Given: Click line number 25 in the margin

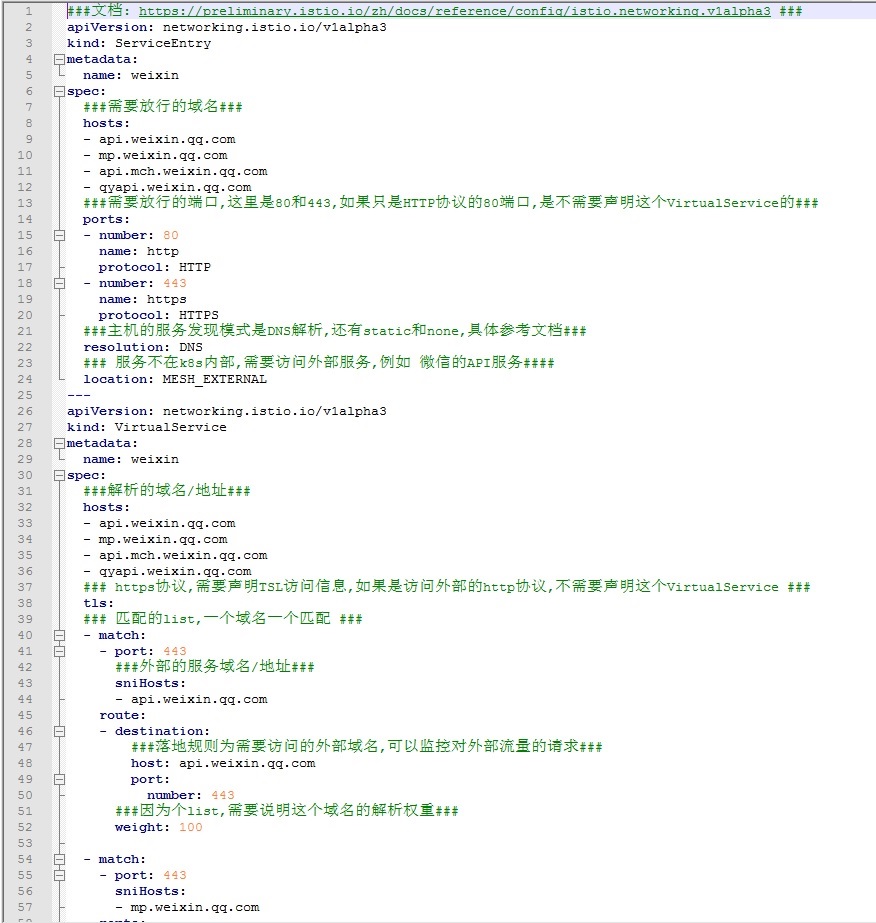Looking at the screenshot, I should [26, 395].
